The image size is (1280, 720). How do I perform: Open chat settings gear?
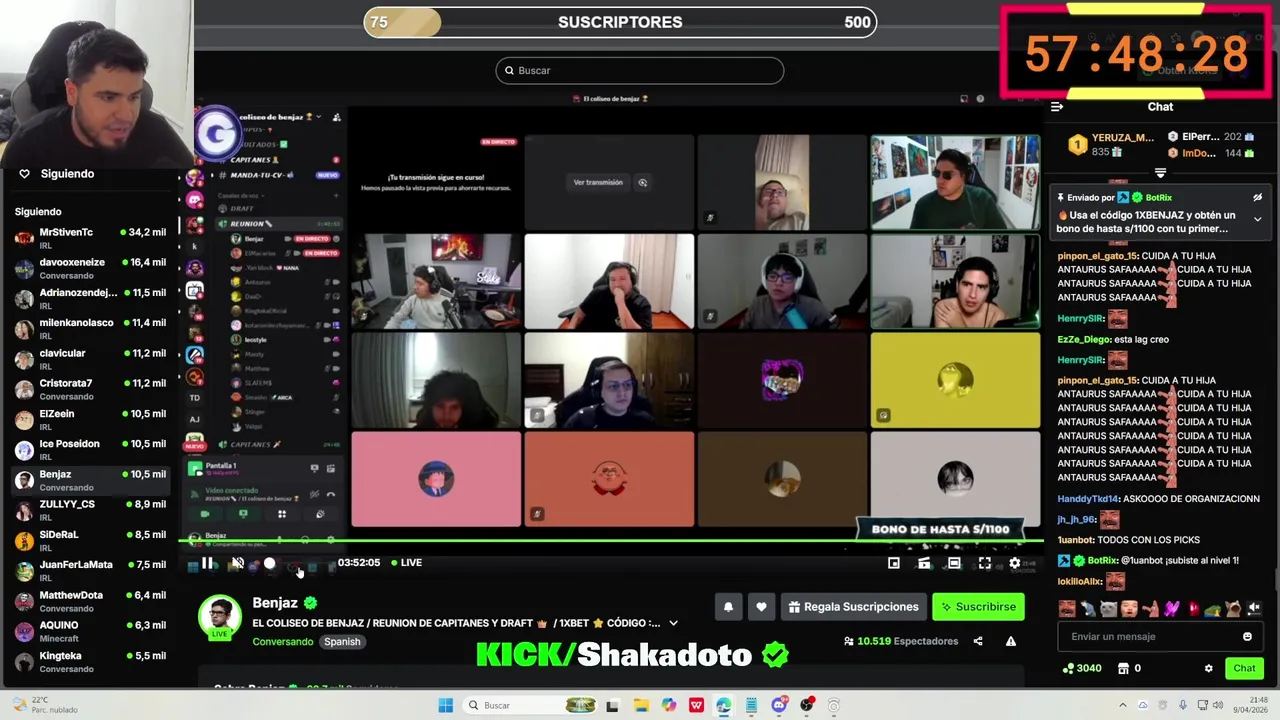click(1208, 668)
